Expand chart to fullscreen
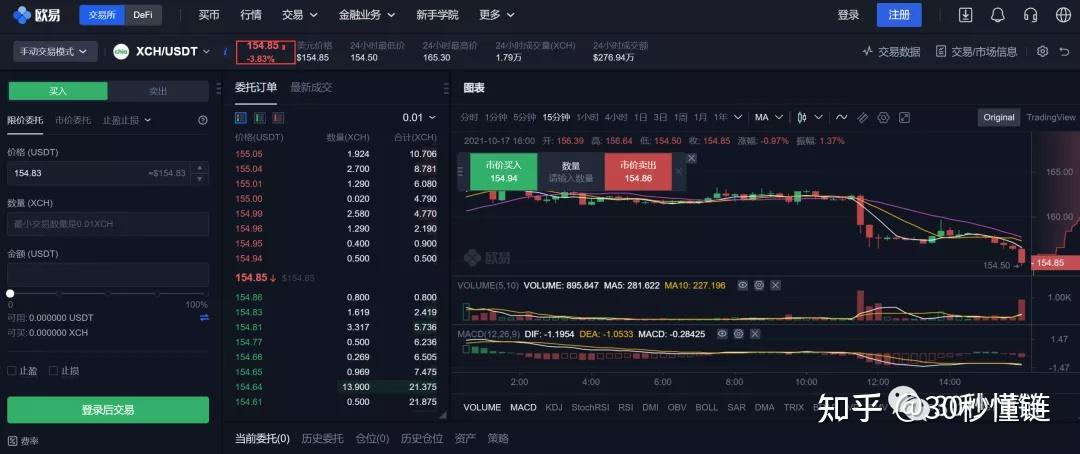Image resolution: width=1080 pixels, height=454 pixels. coord(904,117)
